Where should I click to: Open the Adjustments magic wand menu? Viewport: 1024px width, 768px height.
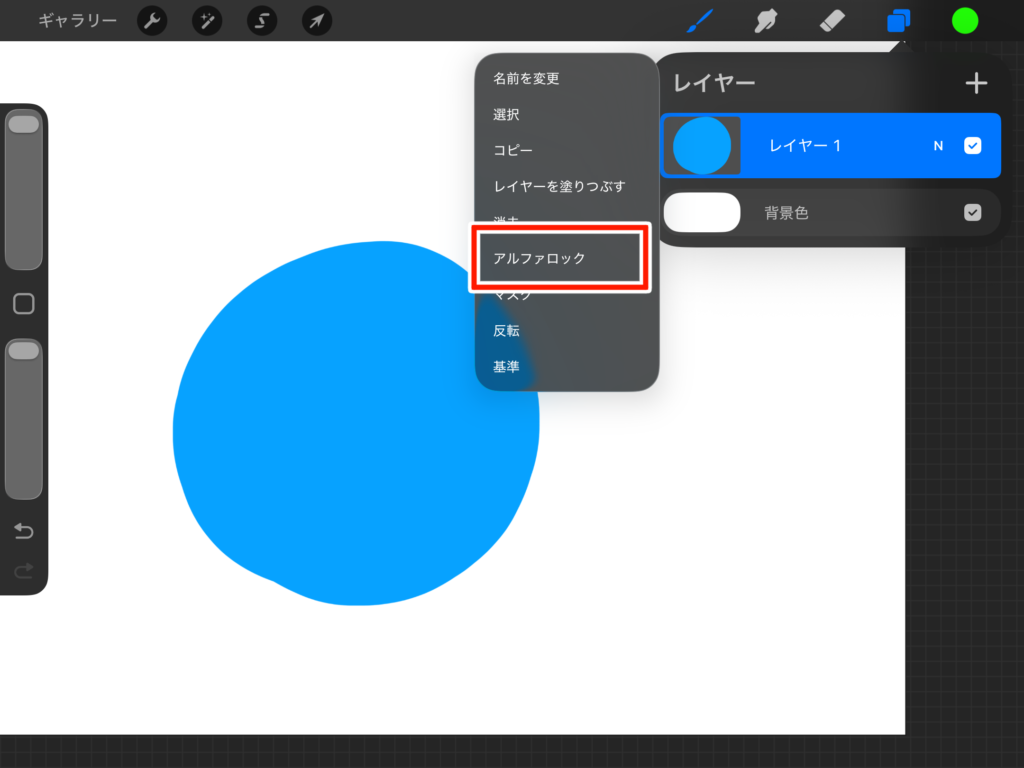tap(207, 20)
